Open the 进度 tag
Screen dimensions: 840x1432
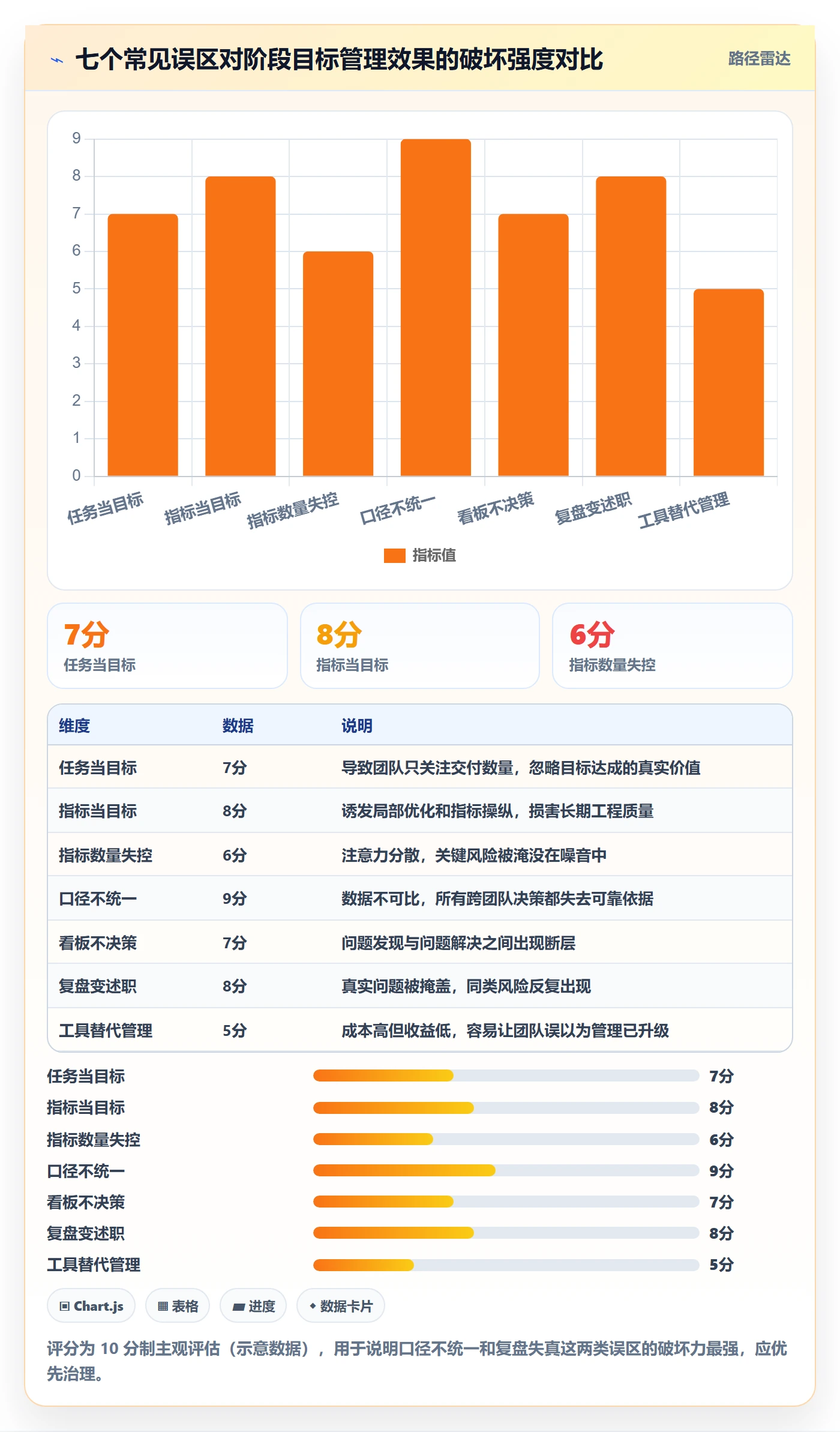coord(253,1305)
